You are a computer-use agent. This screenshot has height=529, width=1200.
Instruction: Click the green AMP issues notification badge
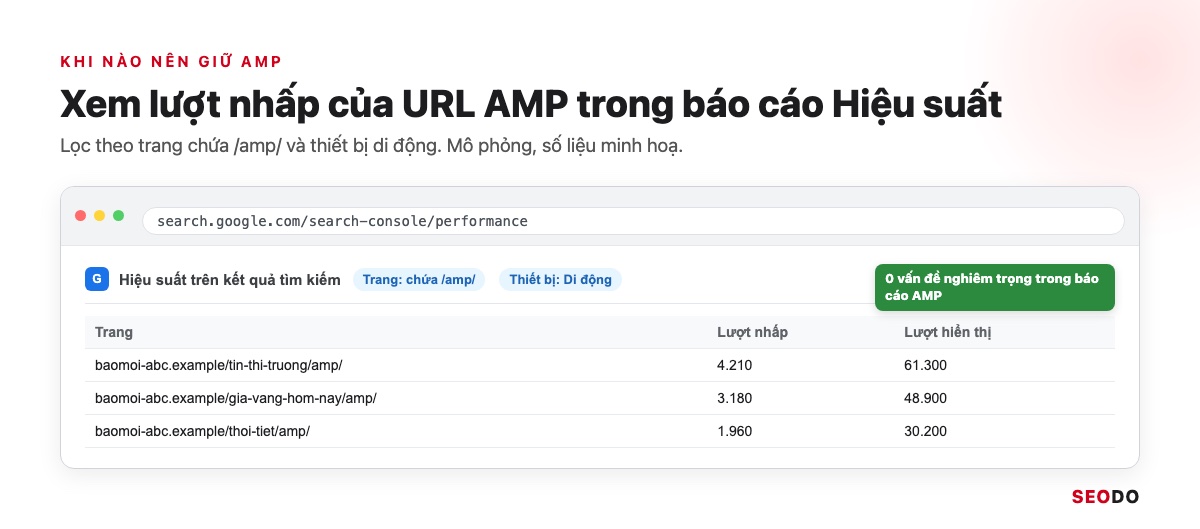coord(994,288)
